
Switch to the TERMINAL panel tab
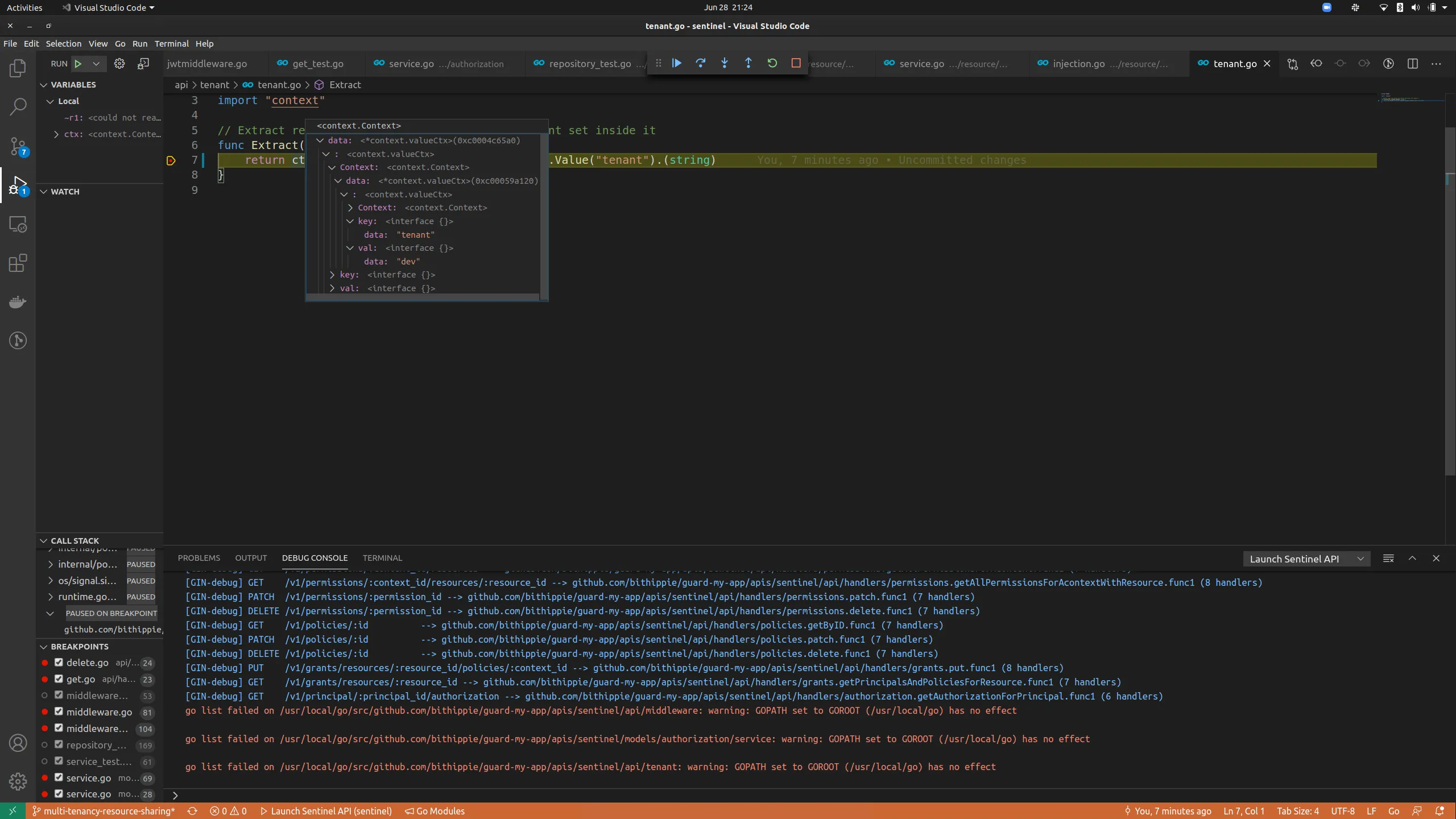[x=382, y=558]
